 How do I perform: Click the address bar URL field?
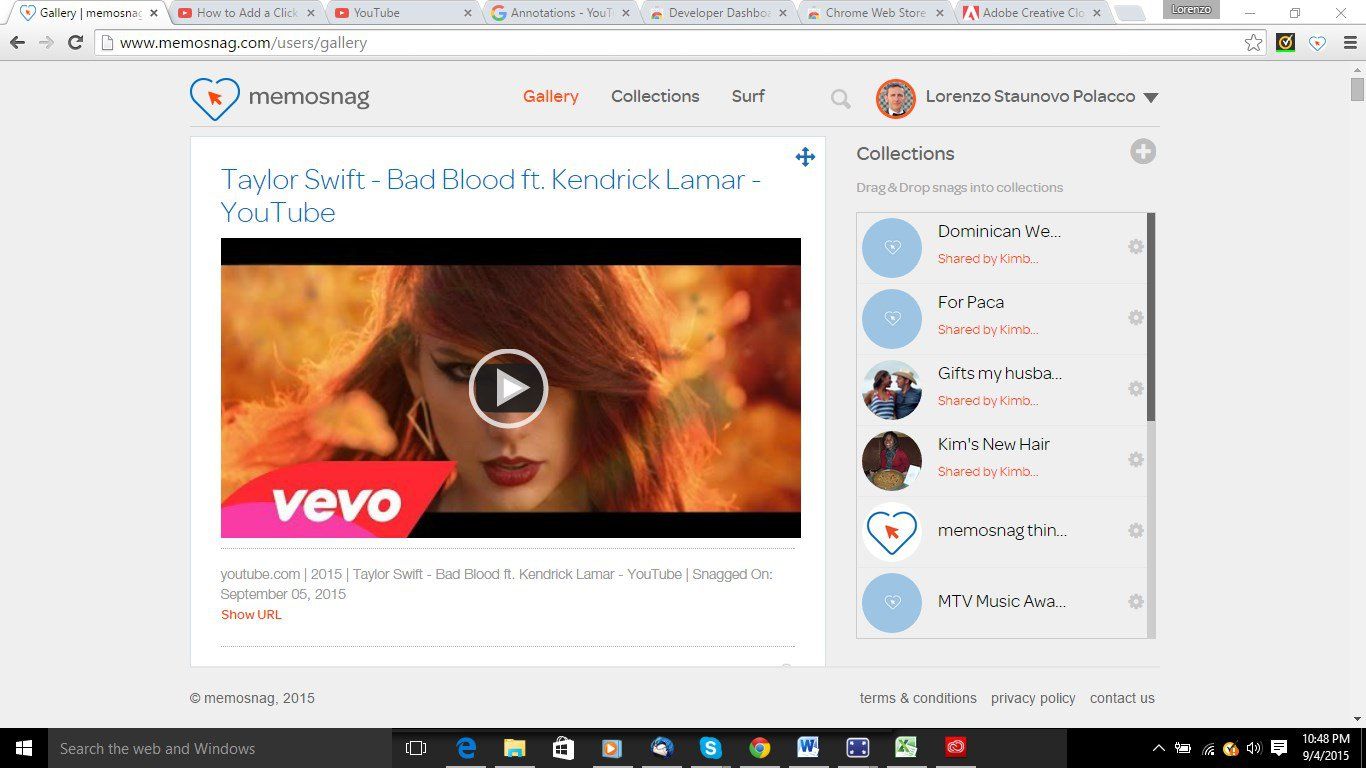click(x=681, y=43)
